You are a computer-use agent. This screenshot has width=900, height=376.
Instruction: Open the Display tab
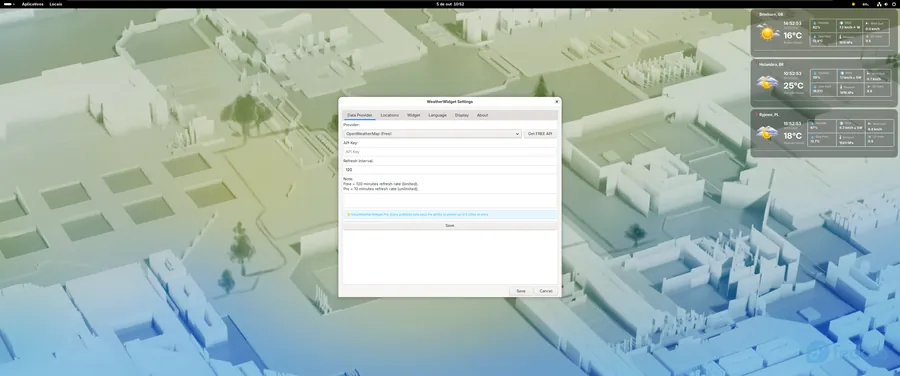[461, 115]
